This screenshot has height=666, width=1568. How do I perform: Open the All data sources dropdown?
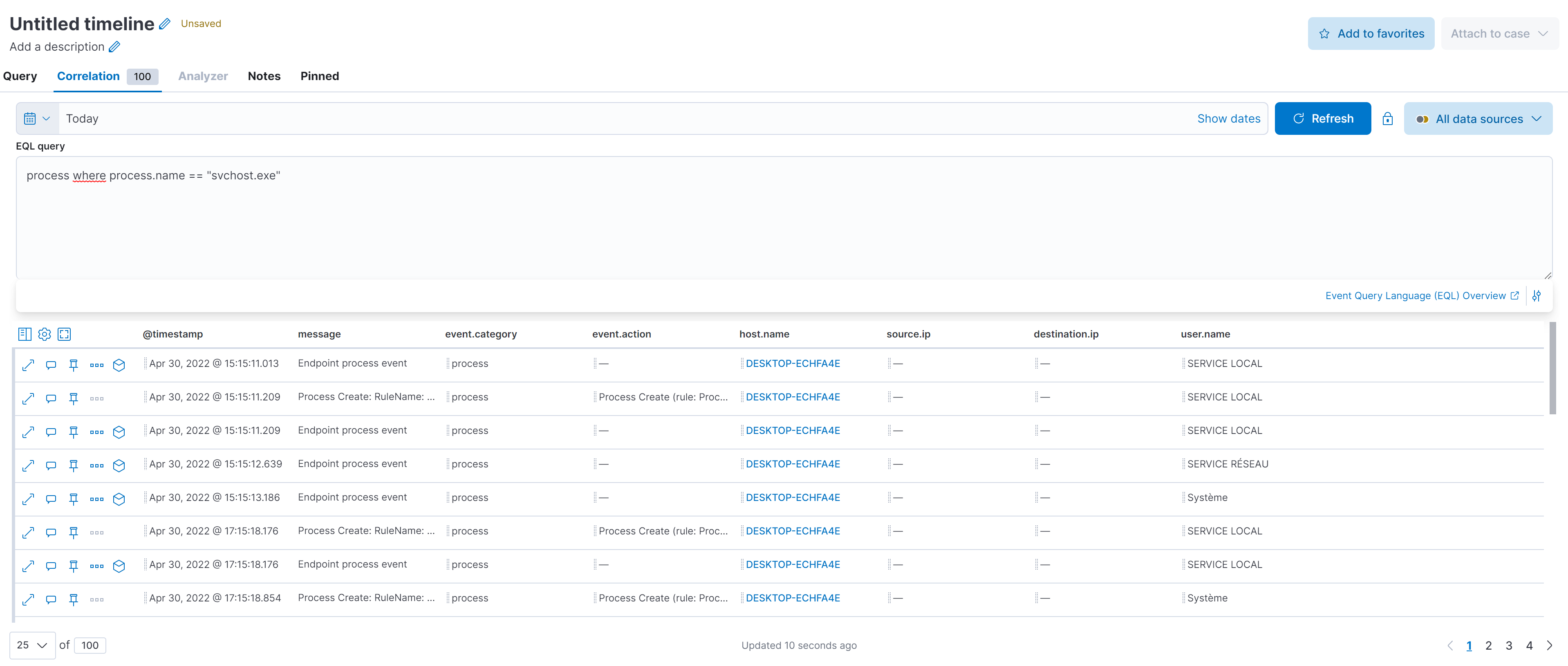(x=1478, y=118)
